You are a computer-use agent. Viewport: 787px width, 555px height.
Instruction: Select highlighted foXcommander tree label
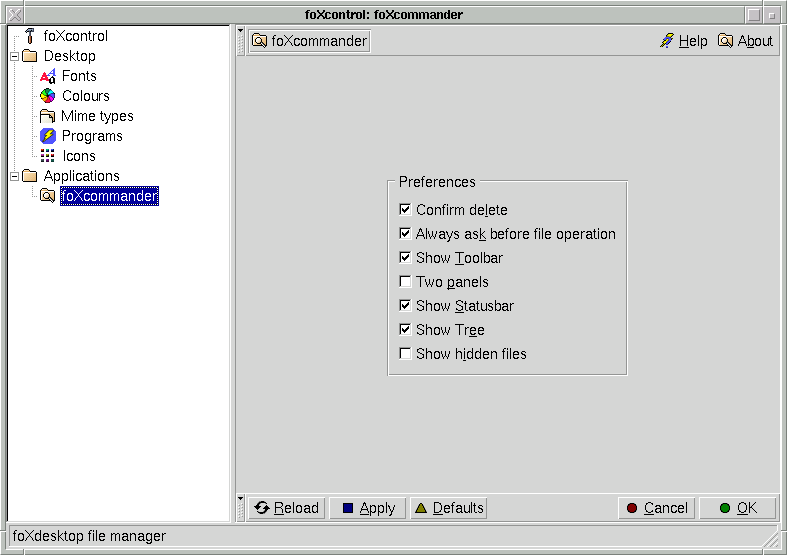coord(109,196)
